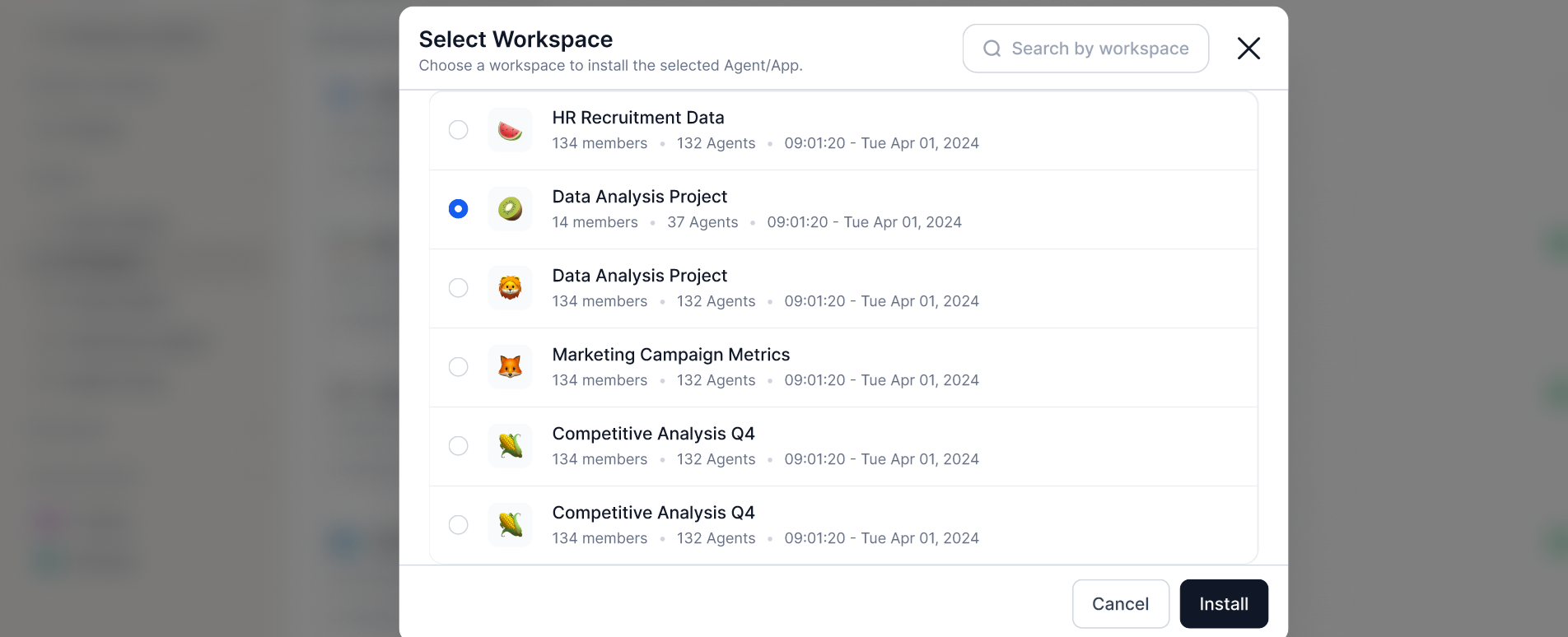Click the fox icon for Marketing Campaign Metrics

pyautogui.click(x=510, y=367)
